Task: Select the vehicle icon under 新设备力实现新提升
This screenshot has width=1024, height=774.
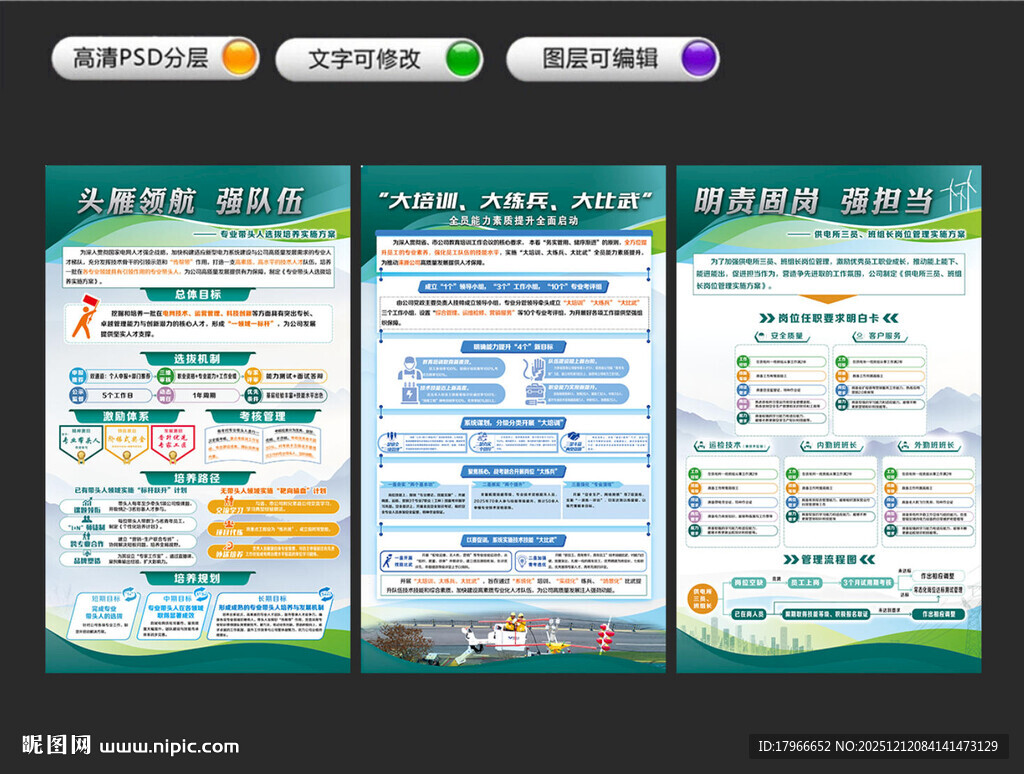Action: tap(534, 392)
